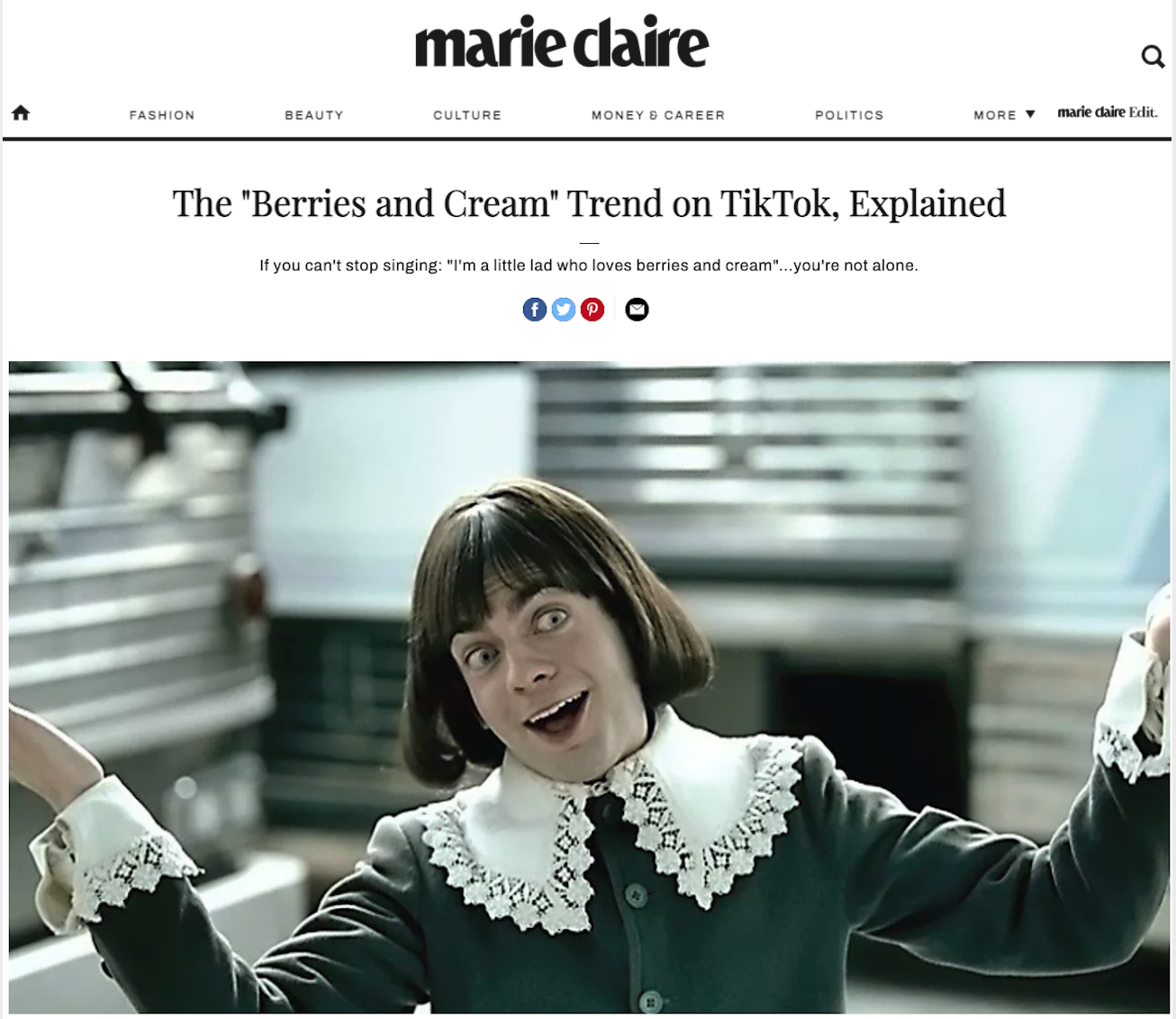Click the subtitle text about little lad

click(589, 266)
